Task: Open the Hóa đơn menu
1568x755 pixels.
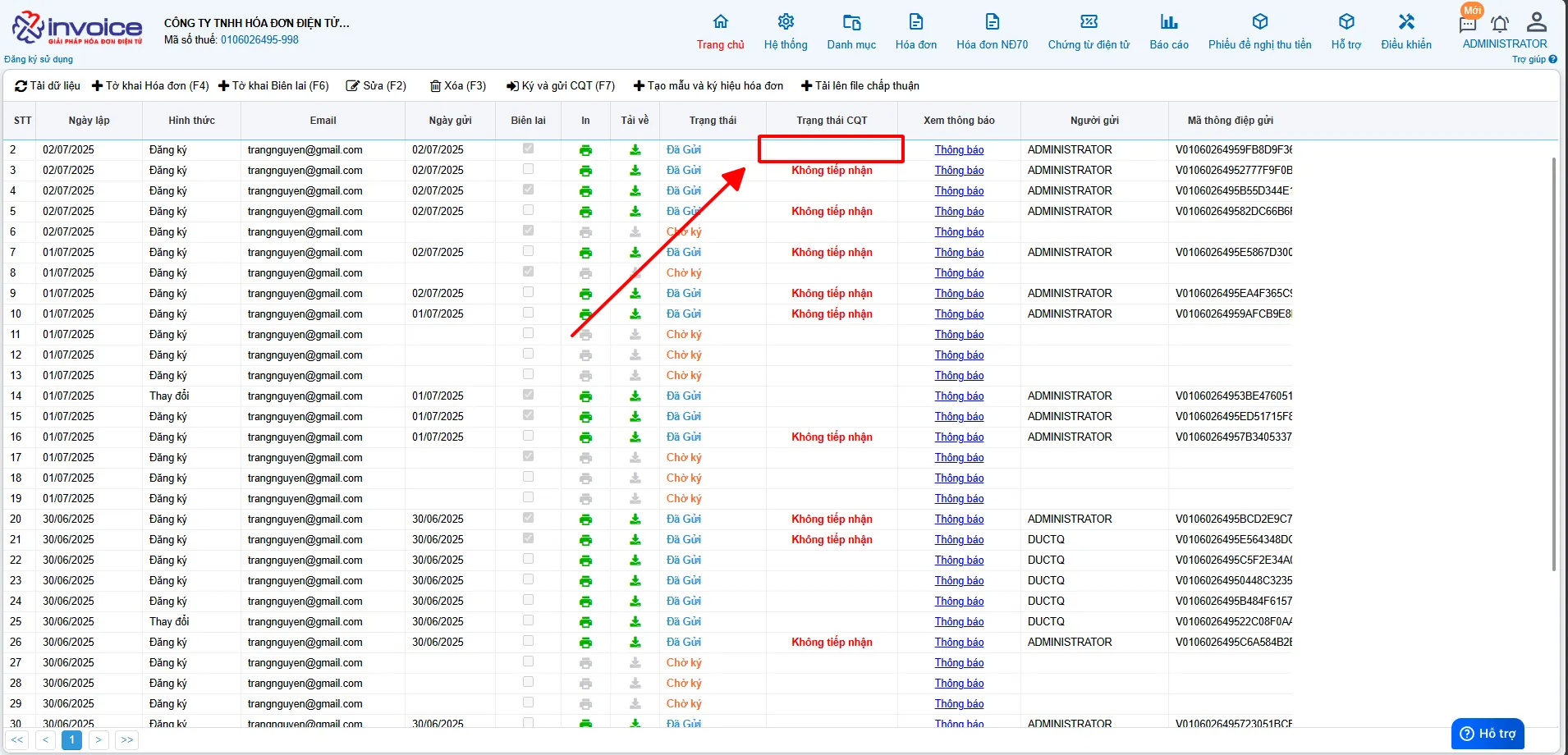Action: 916,32
